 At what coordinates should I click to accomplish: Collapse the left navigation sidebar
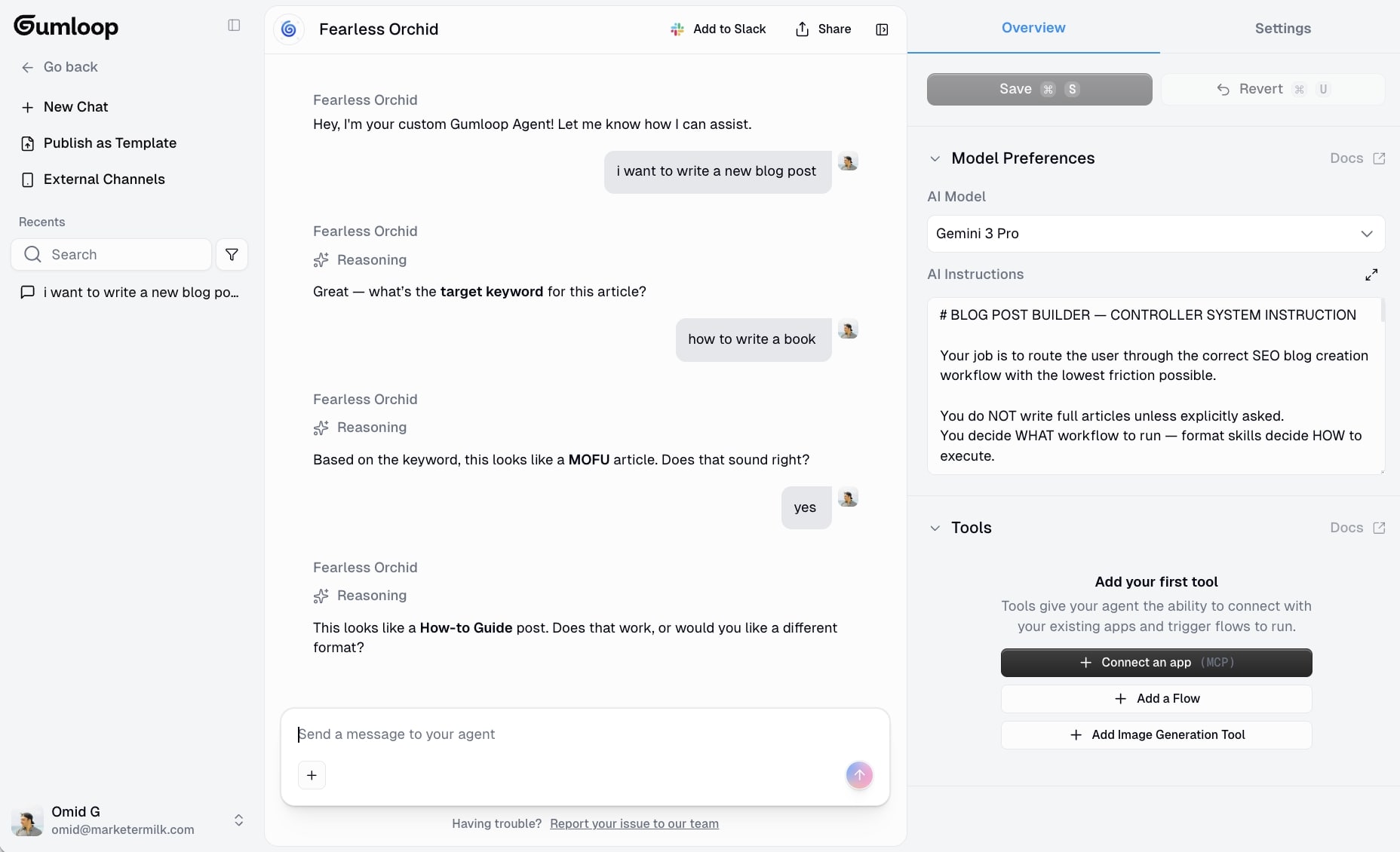234,25
